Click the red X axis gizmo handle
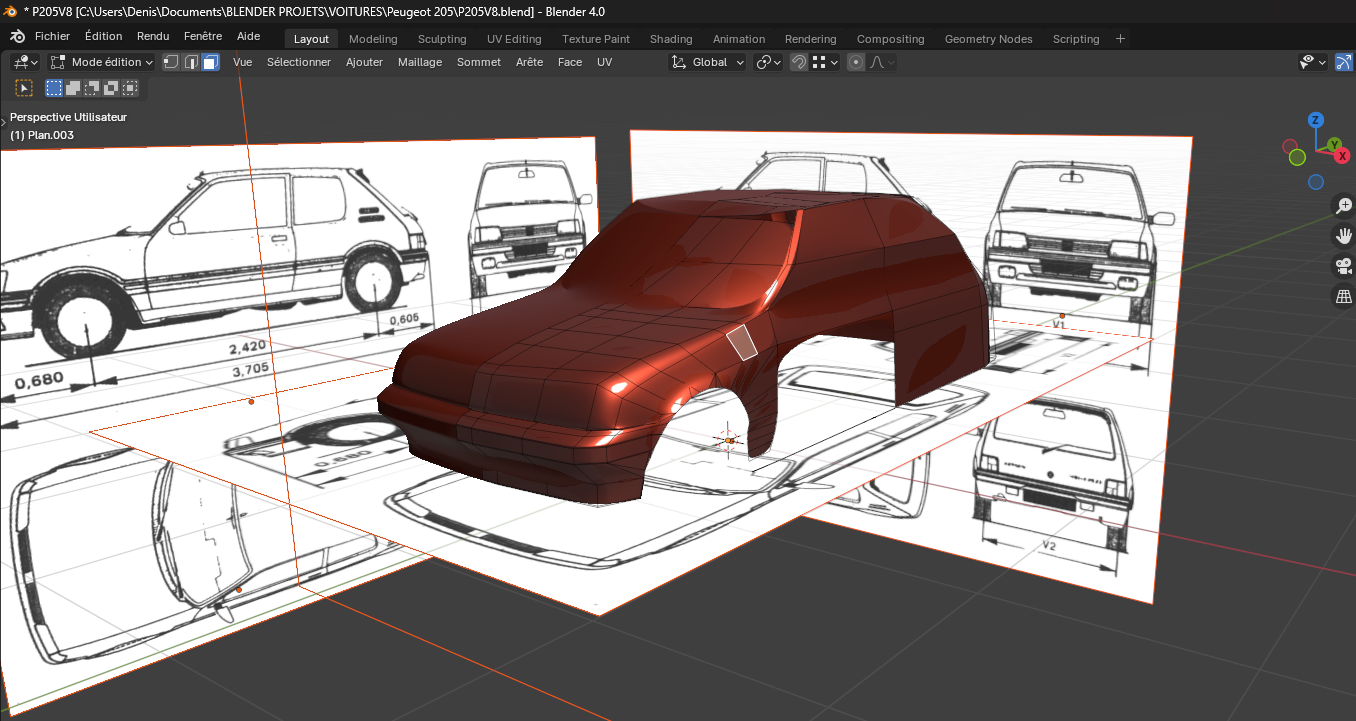The image size is (1356, 721). click(x=1343, y=155)
